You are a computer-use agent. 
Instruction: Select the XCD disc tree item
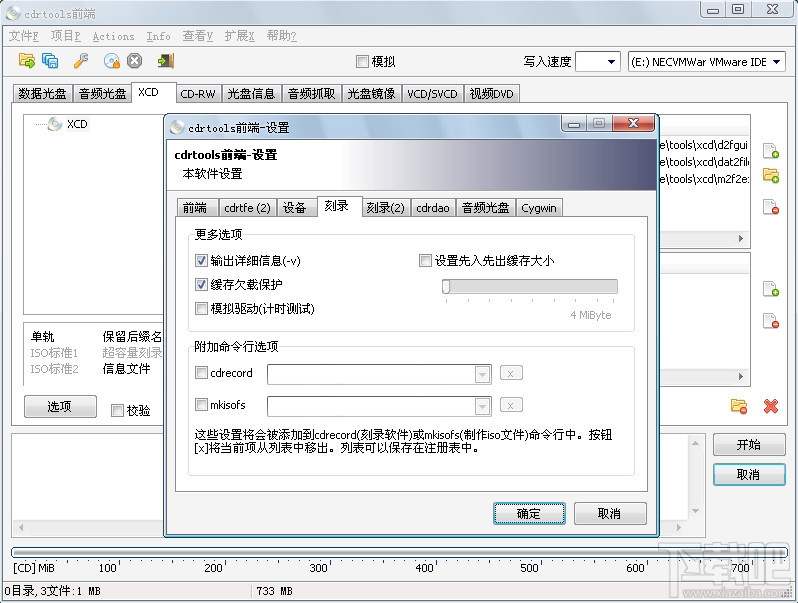[x=77, y=124]
